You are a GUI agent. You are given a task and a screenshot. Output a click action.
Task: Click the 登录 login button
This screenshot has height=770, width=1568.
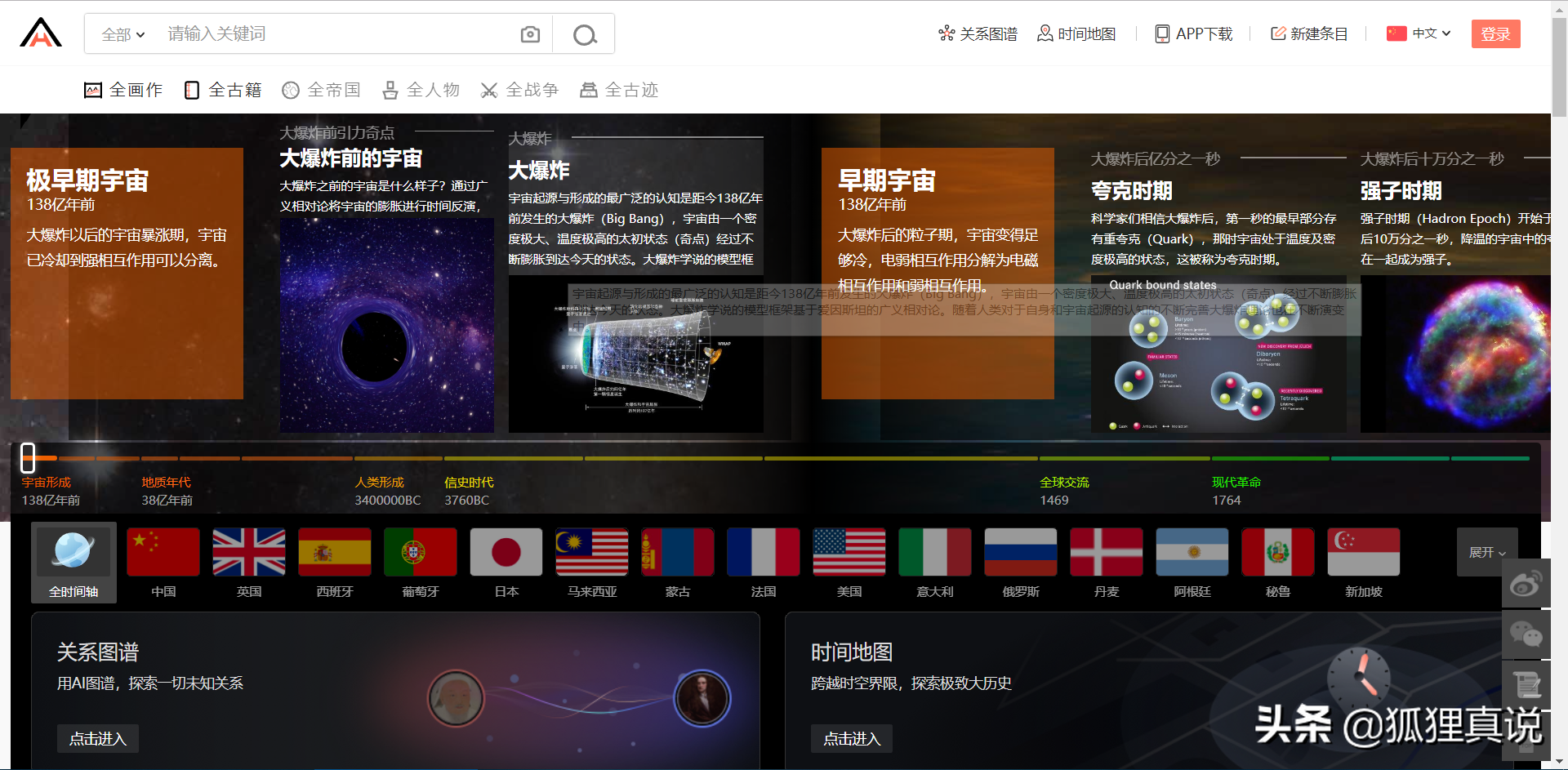(x=1495, y=33)
